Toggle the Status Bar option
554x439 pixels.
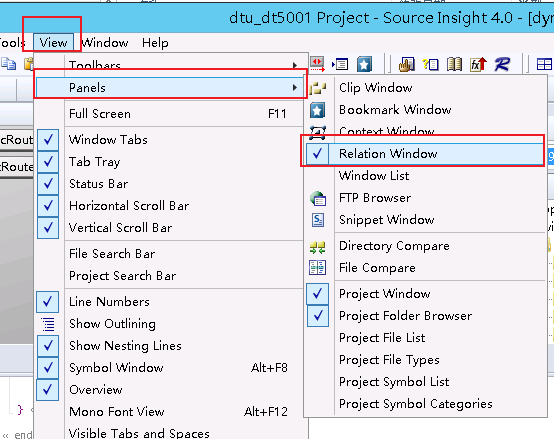click(48, 184)
